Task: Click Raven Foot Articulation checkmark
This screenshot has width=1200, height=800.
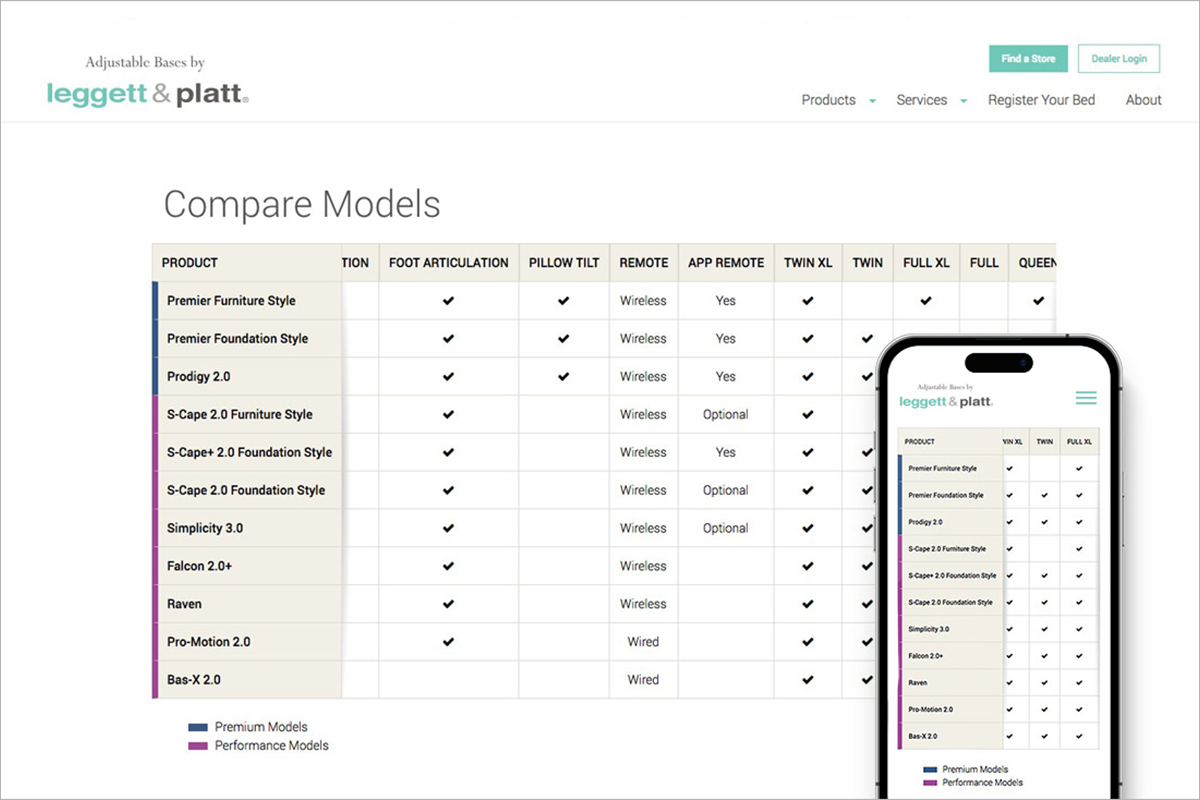Action: pos(448,604)
